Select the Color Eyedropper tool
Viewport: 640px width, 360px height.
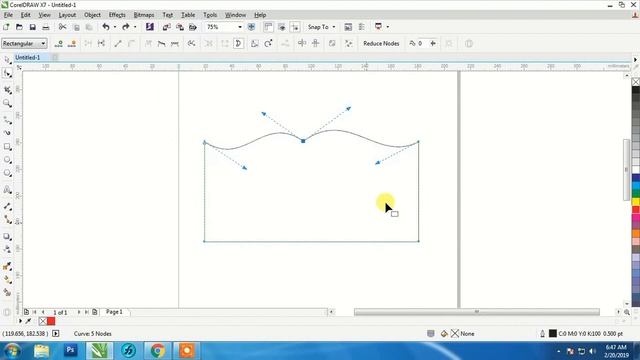pos(7,267)
